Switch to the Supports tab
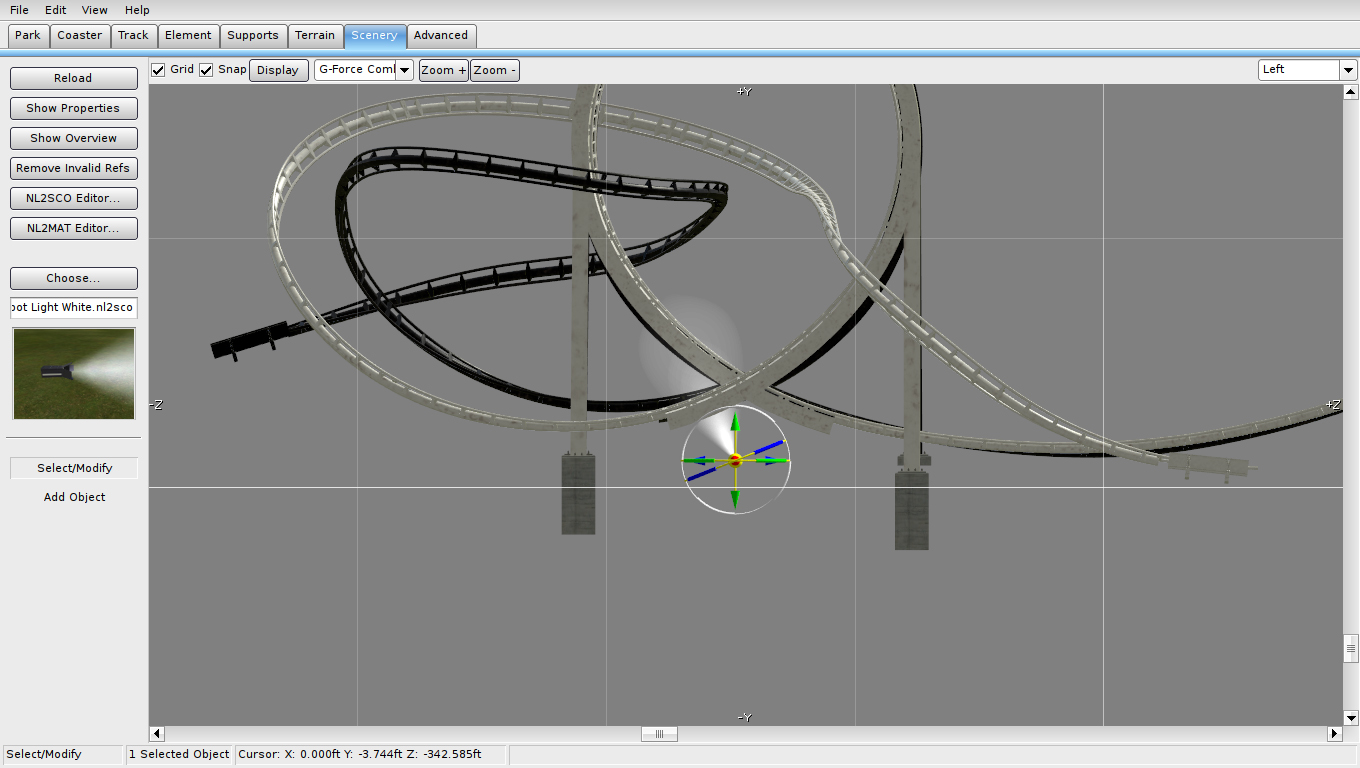This screenshot has width=1360, height=768. coord(253,35)
